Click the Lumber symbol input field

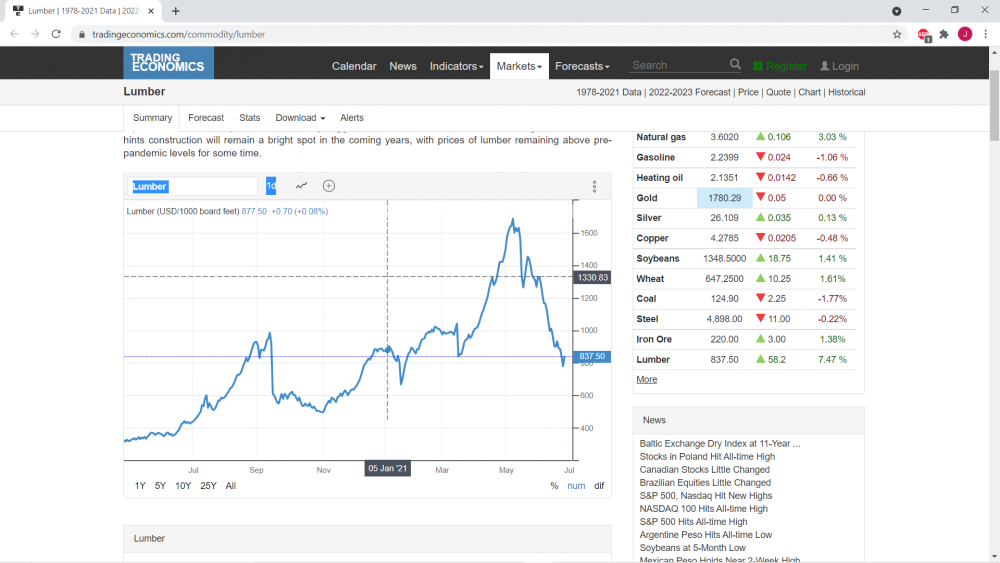point(192,186)
